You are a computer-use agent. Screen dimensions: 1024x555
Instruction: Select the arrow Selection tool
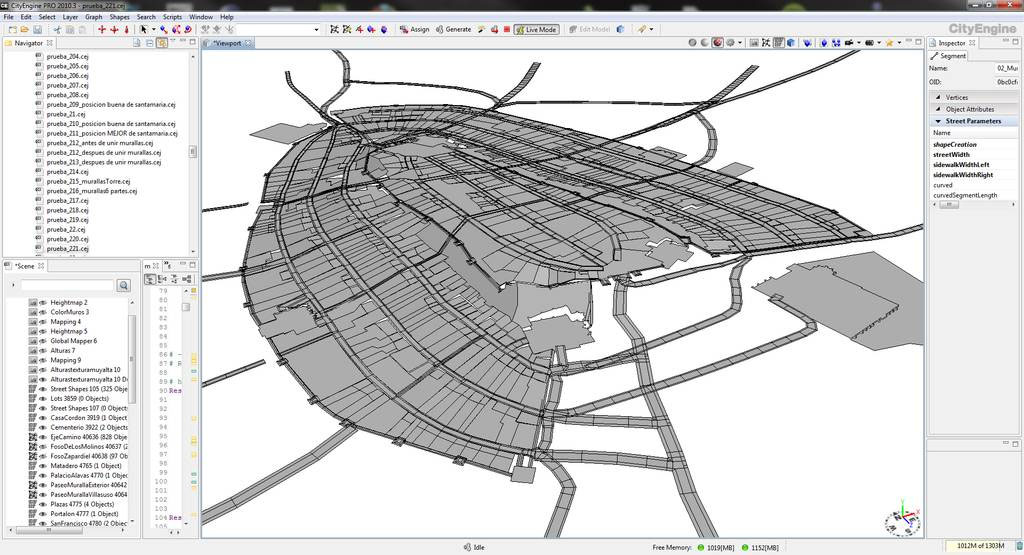click(144, 30)
